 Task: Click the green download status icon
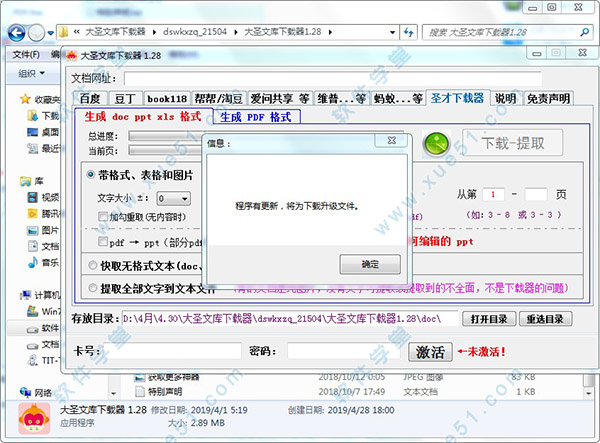(437, 145)
